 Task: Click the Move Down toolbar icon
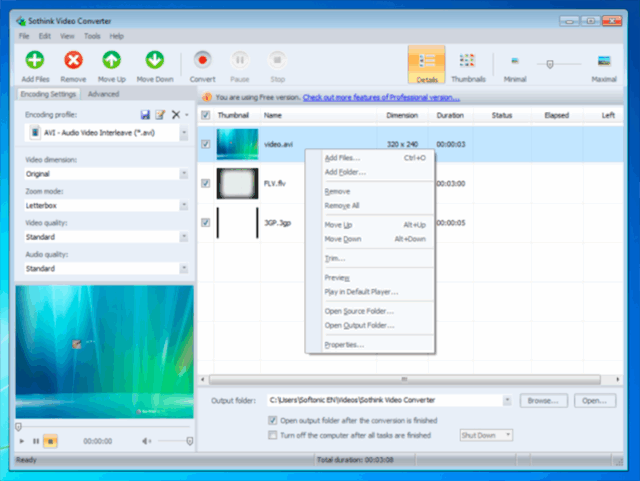point(155,60)
